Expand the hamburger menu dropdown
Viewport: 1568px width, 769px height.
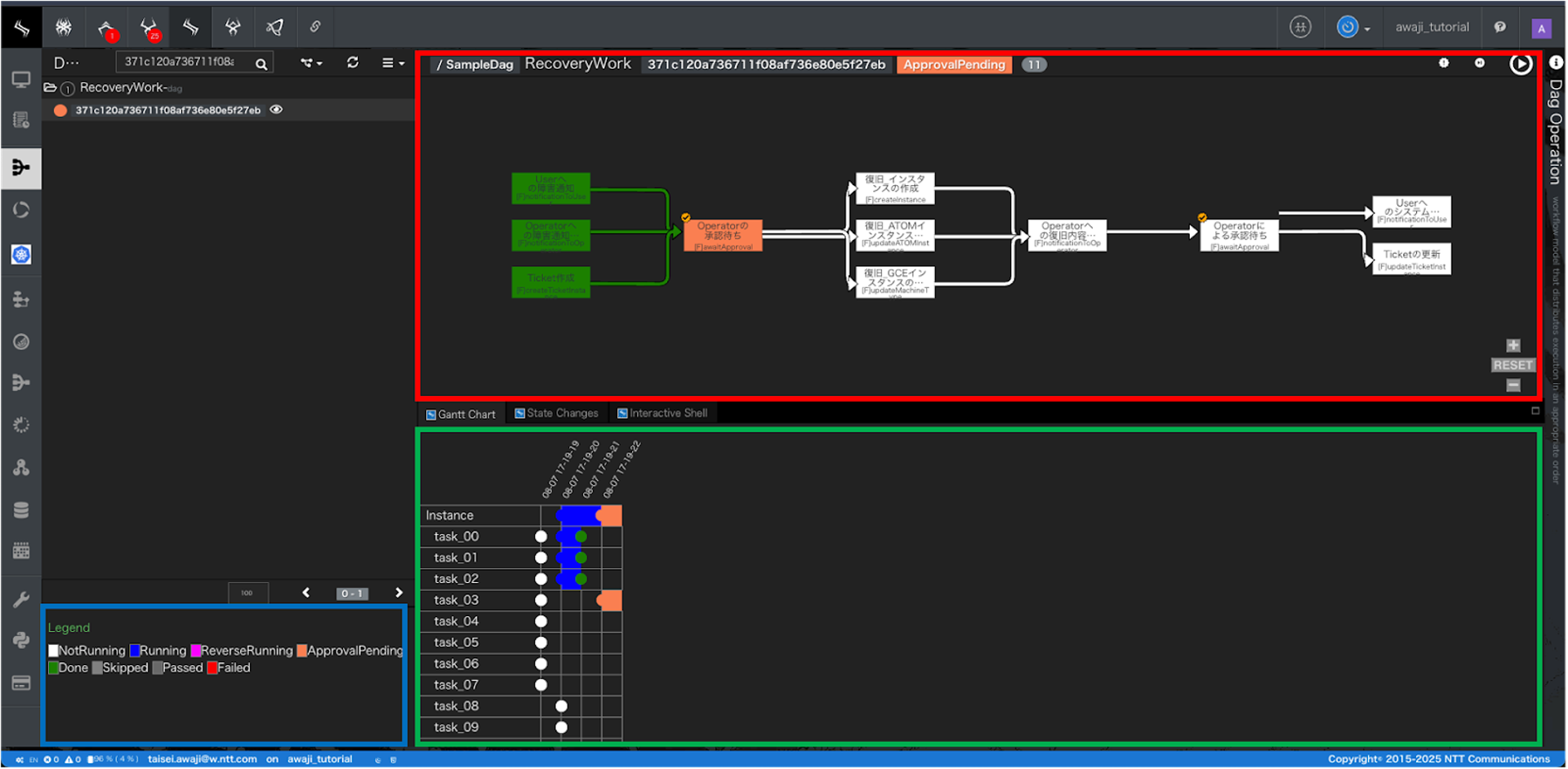(393, 63)
